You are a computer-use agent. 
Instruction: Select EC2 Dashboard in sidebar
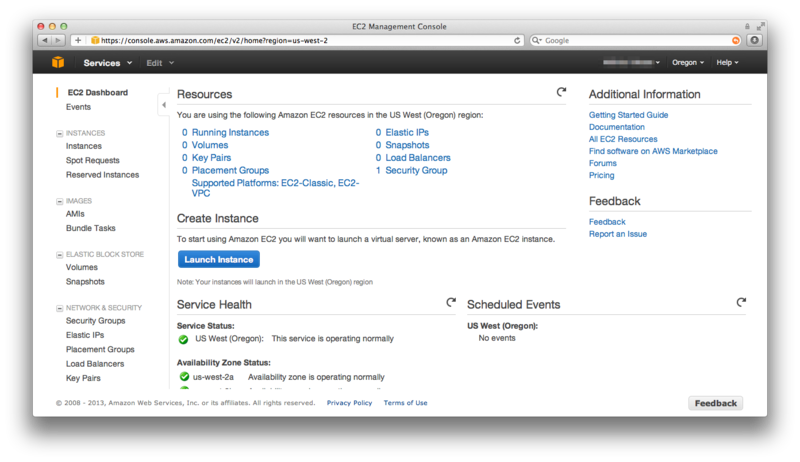(x=97, y=92)
